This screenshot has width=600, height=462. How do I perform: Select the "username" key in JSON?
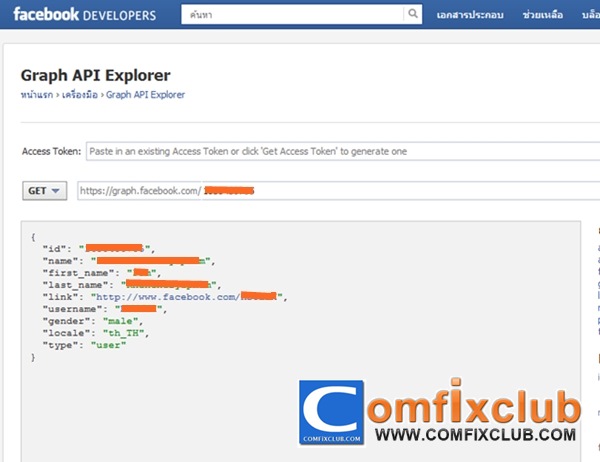(71, 309)
